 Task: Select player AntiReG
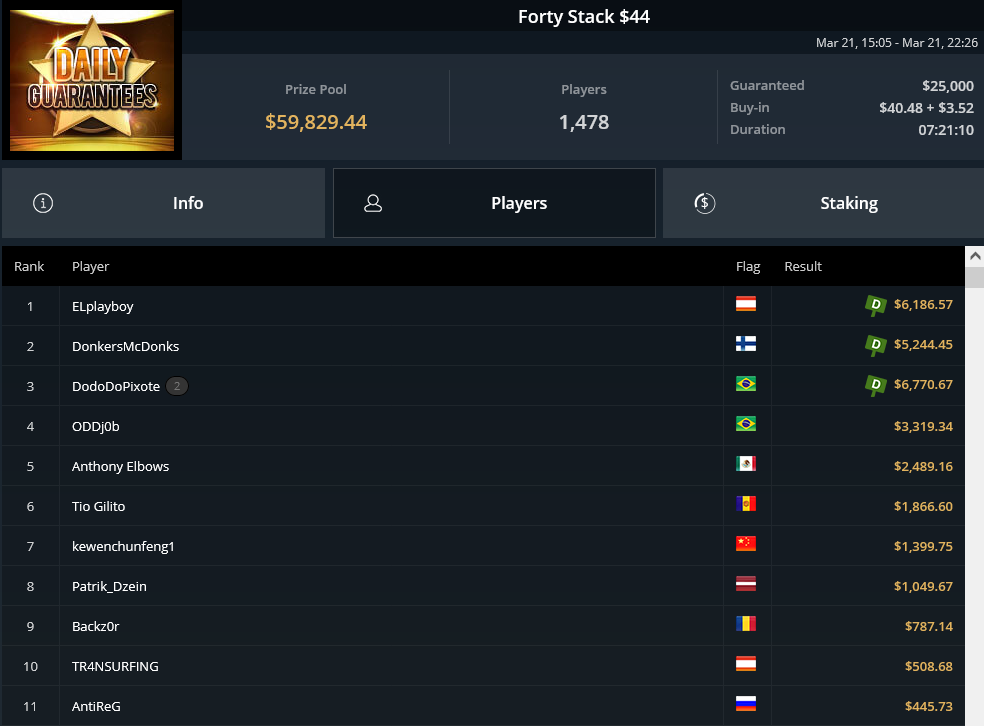(96, 707)
